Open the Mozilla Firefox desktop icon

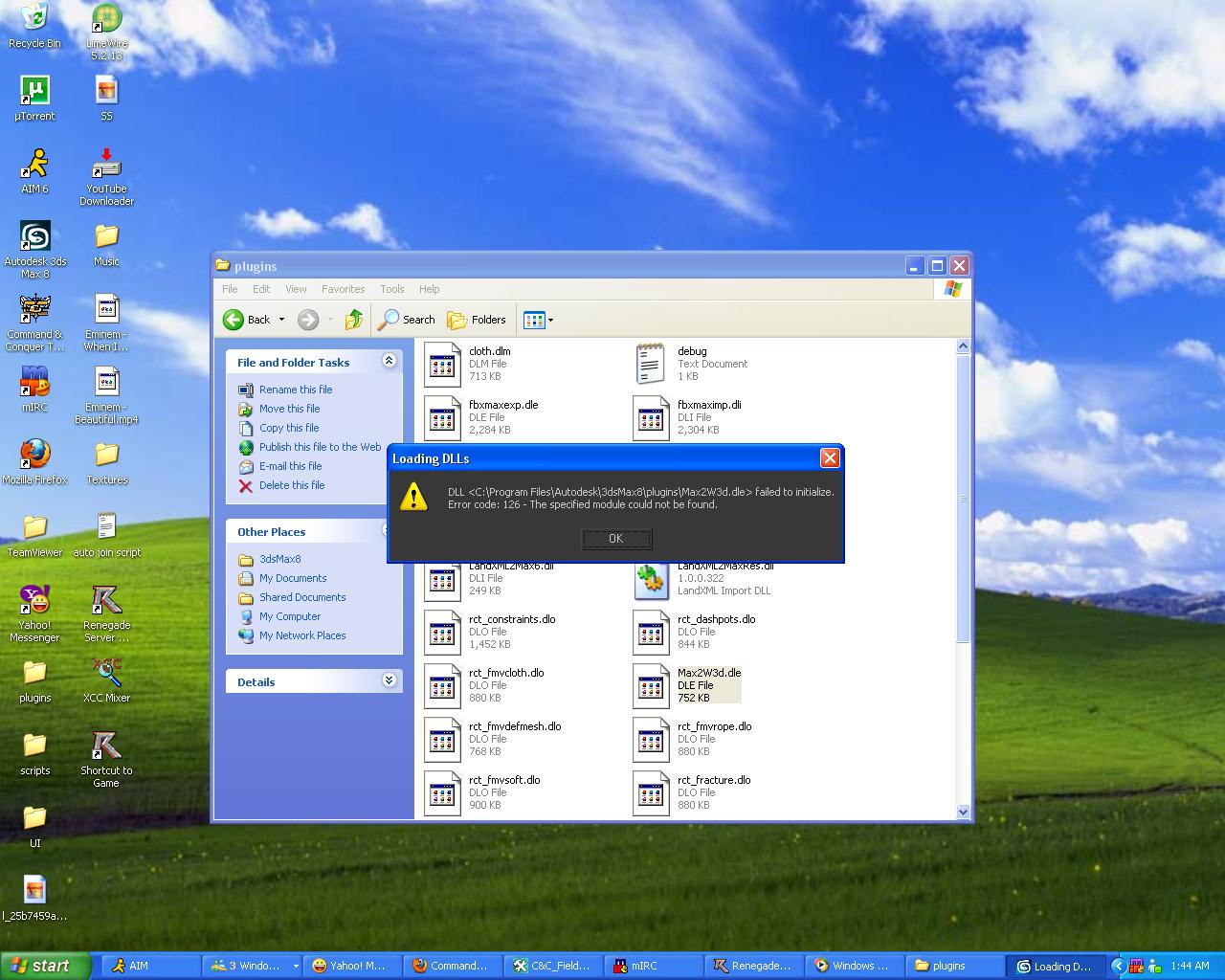tap(35, 455)
